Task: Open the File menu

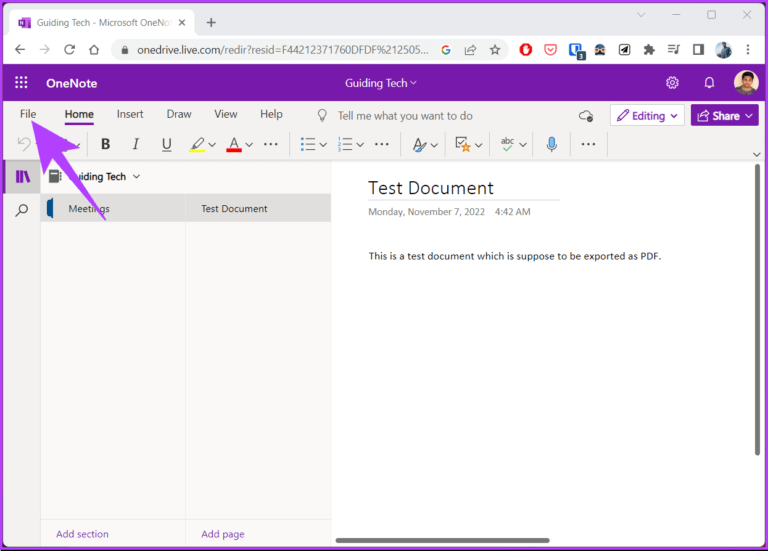Action: (x=28, y=114)
